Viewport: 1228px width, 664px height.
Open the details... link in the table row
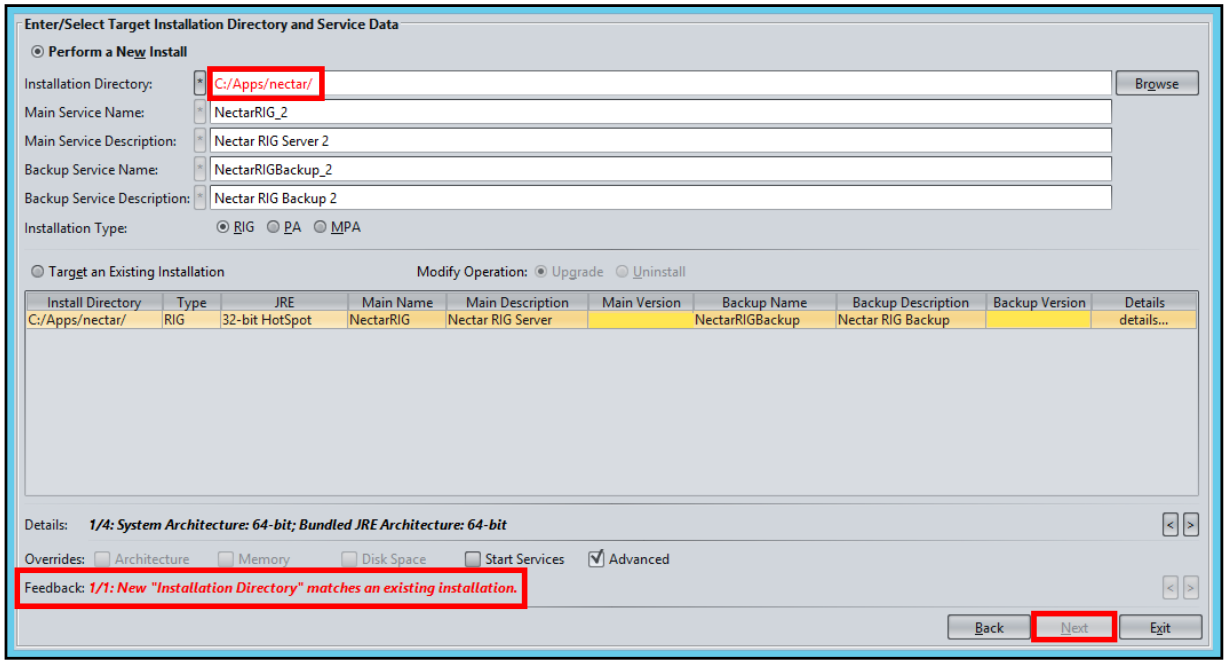1144,320
